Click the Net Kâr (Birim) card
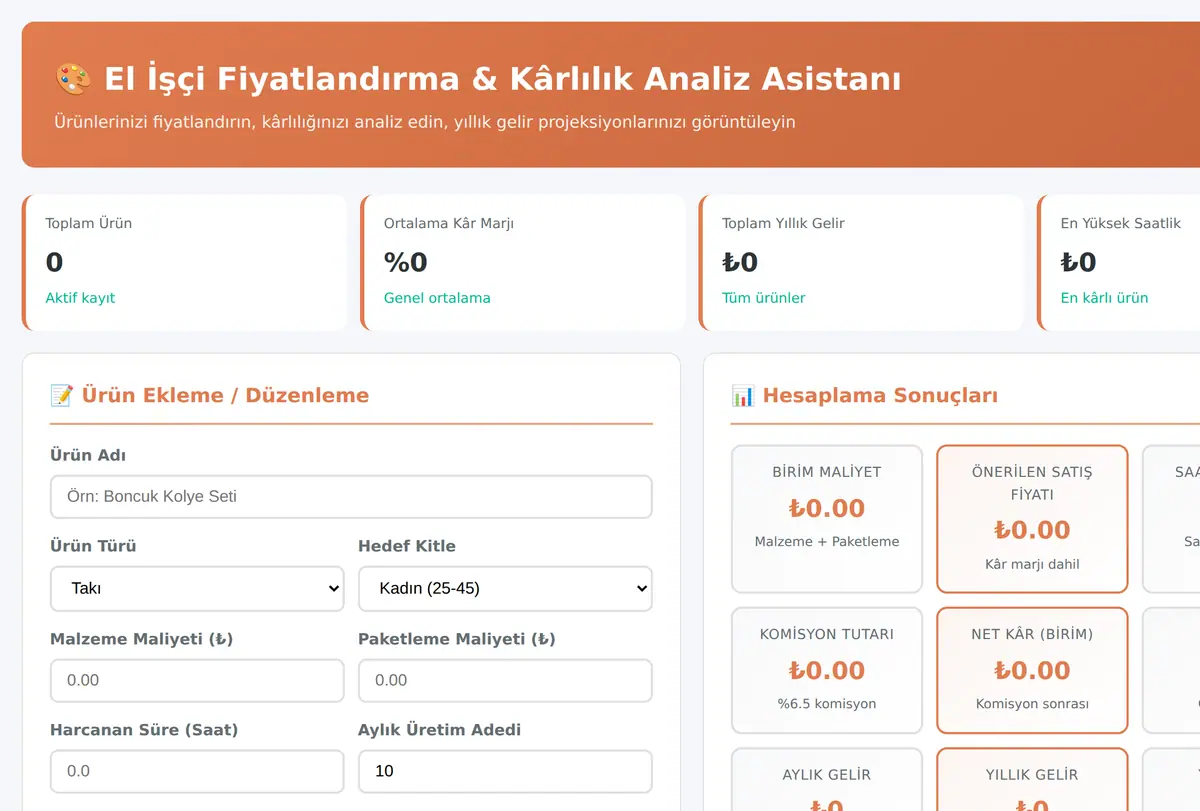The height and width of the screenshot is (811, 1200). click(1032, 670)
